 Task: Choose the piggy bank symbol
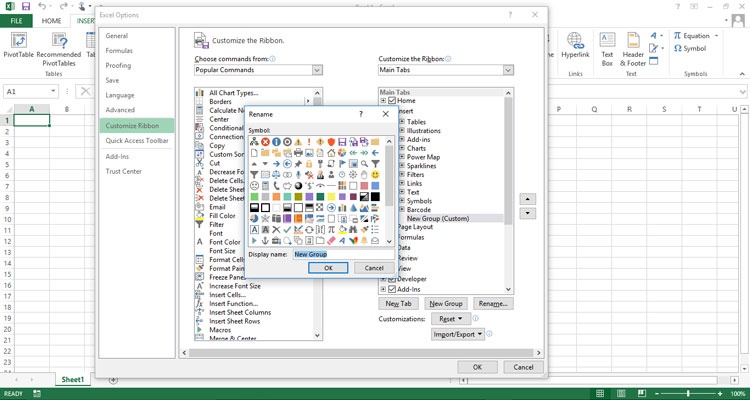pos(287,186)
